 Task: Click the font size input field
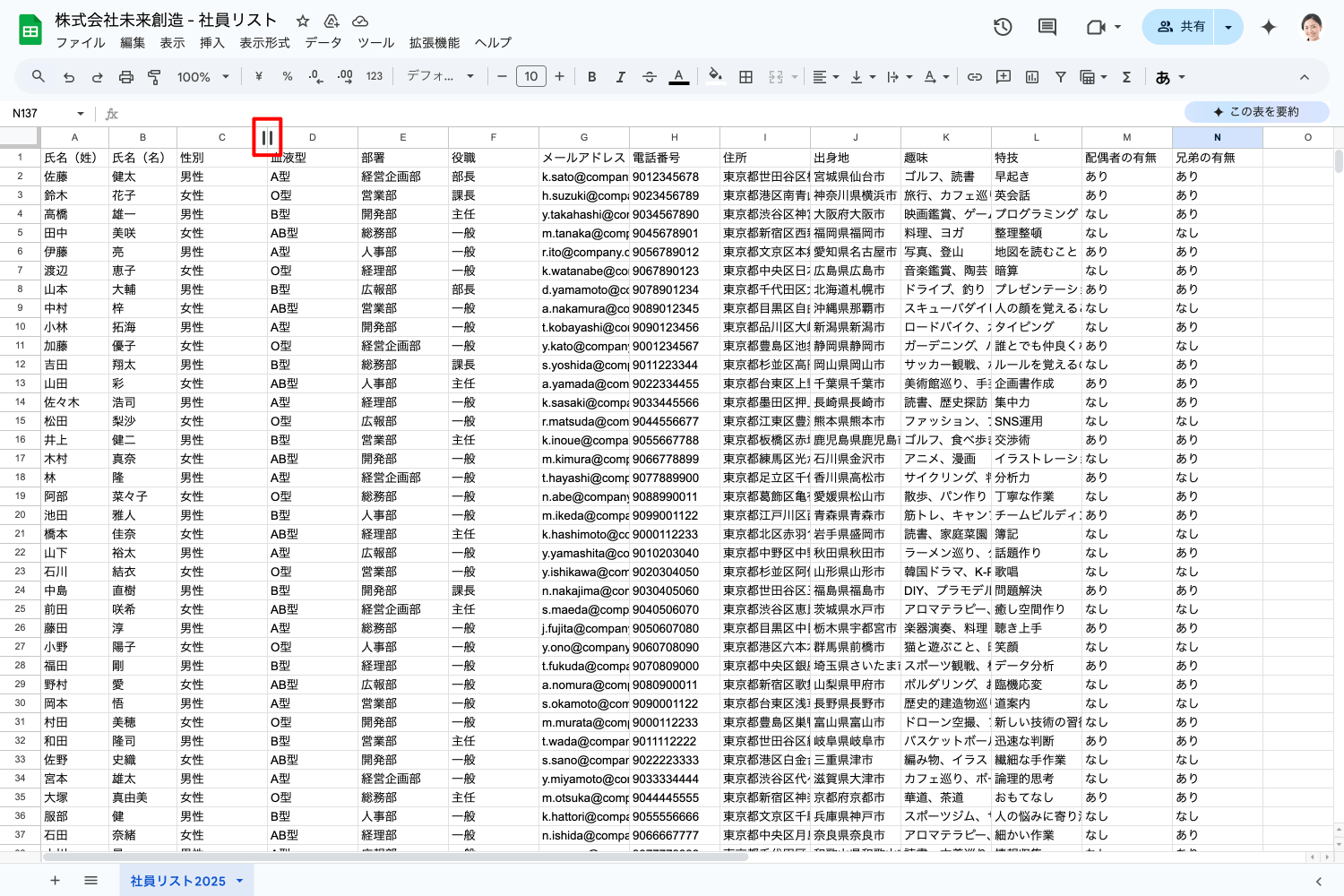[530, 77]
